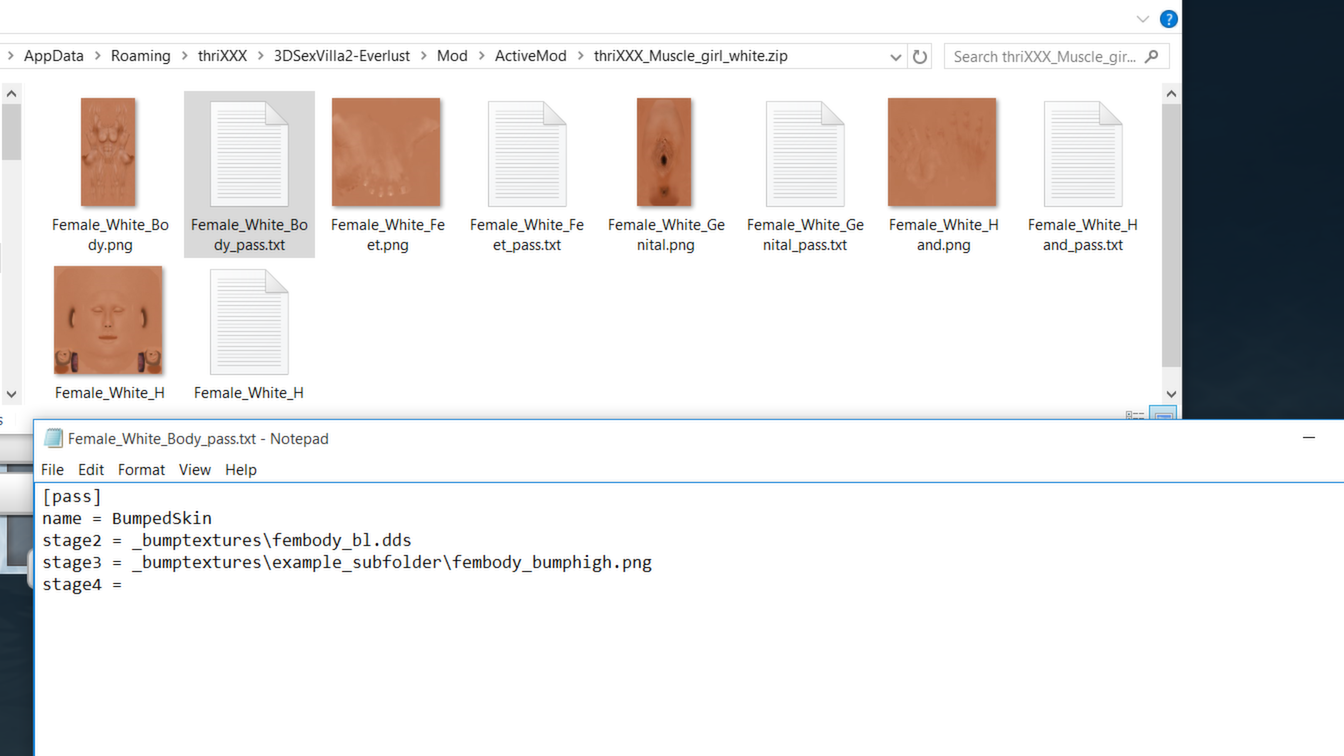Go to Mod folder breadcrumb
The height and width of the screenshot is (756, 1344).
tap(452, 56)
